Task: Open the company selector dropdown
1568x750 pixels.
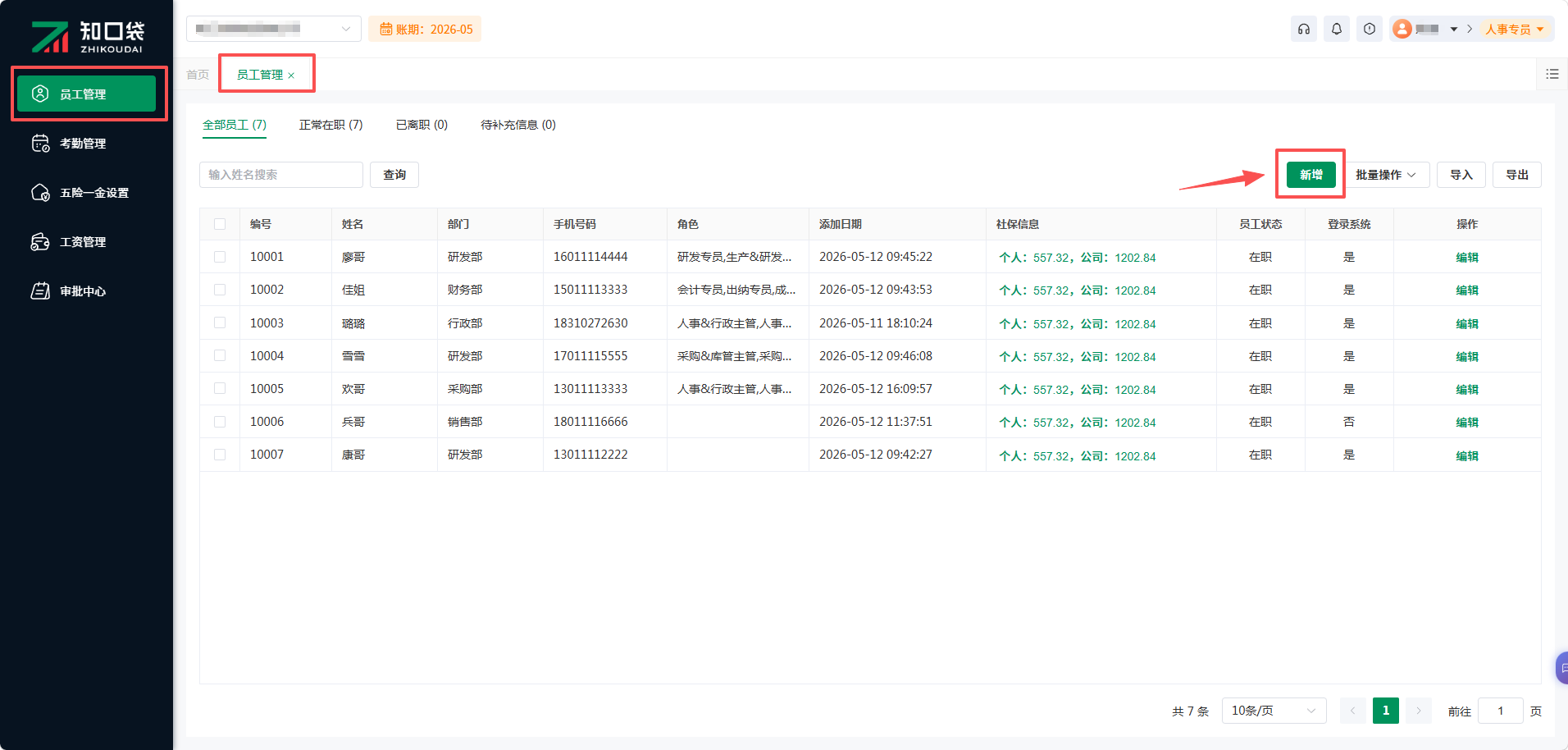Action: click(x=274, y=29)
